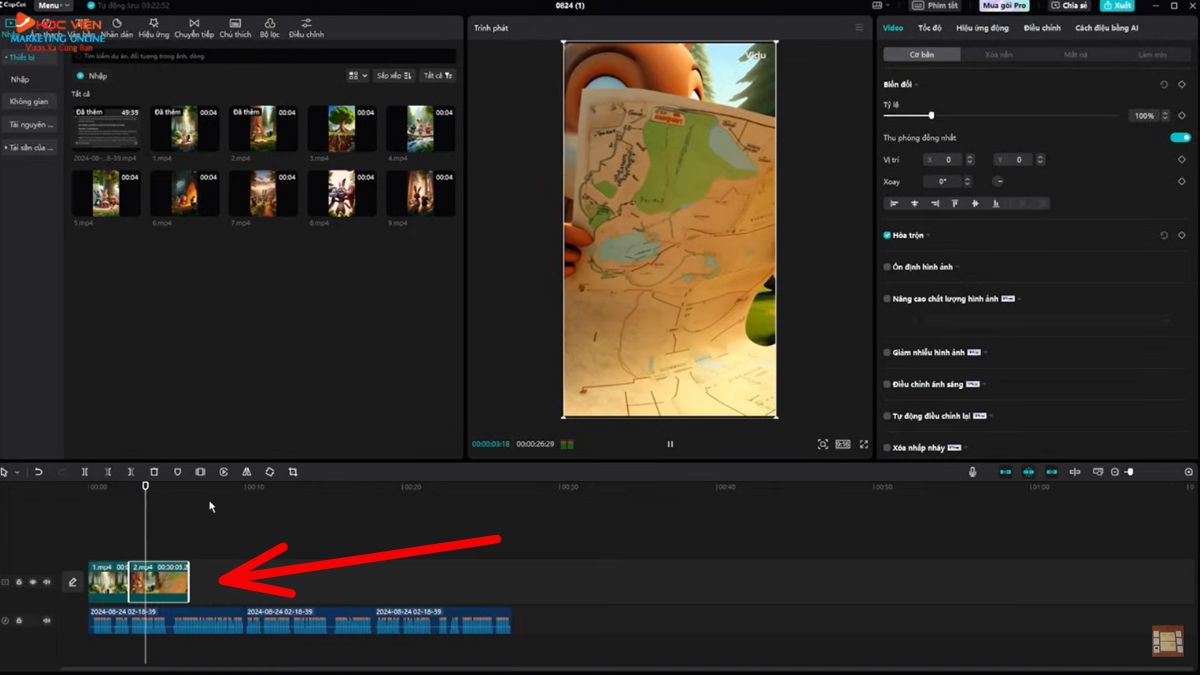This screenshot has width=1200, height=675.
Task: Open the Nhãn dán stickers icon
Action: (x=117, y=28)
